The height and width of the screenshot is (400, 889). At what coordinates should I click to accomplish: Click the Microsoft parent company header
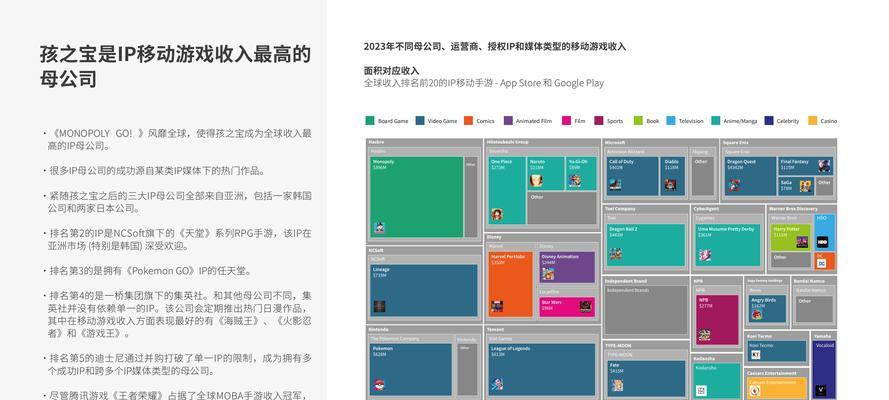(615, 142)
